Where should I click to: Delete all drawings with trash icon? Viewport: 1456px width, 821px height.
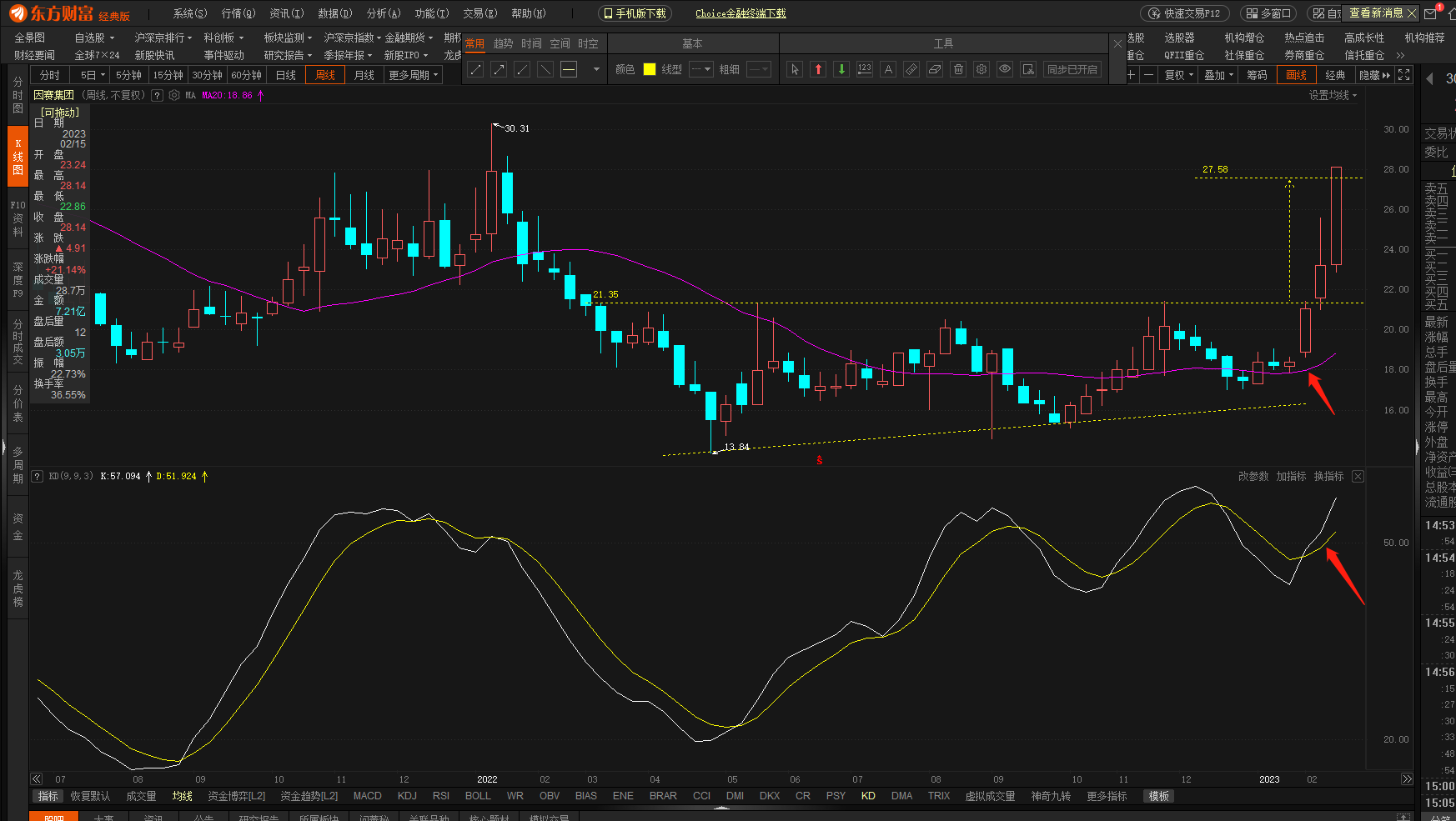click(958, 70)
